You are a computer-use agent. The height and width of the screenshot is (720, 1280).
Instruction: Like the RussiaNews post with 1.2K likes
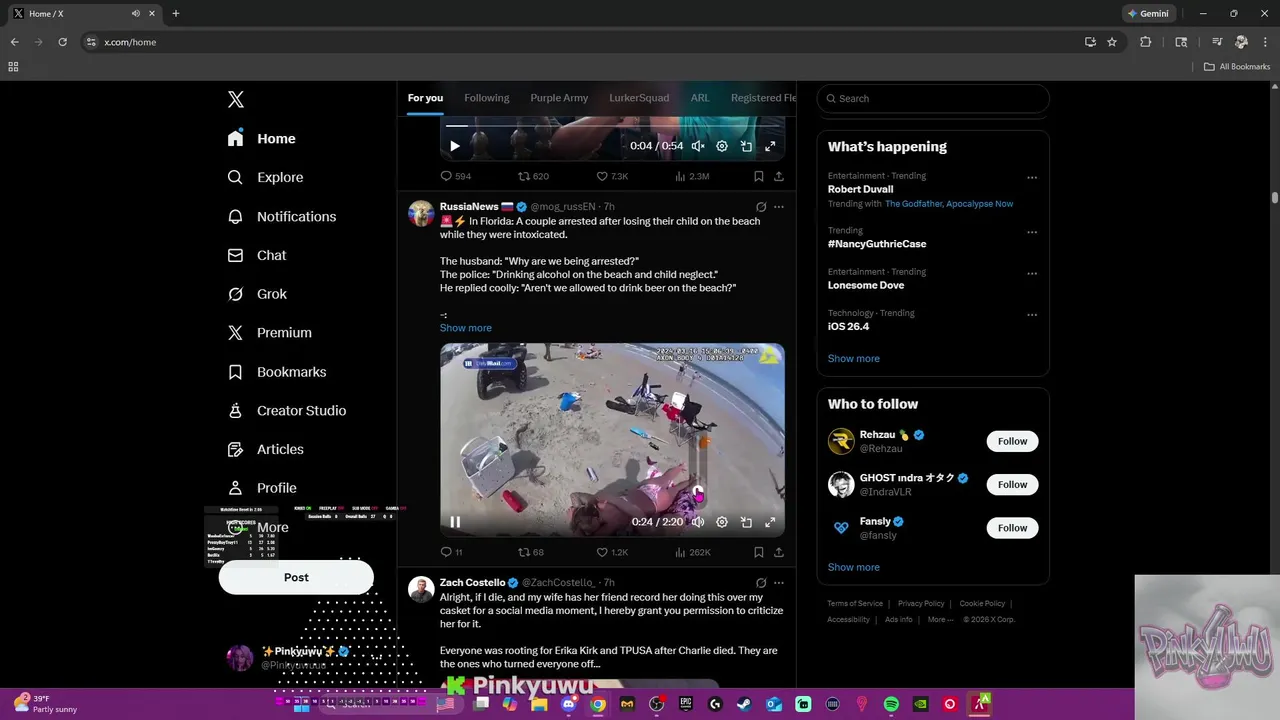coord(612,552)
